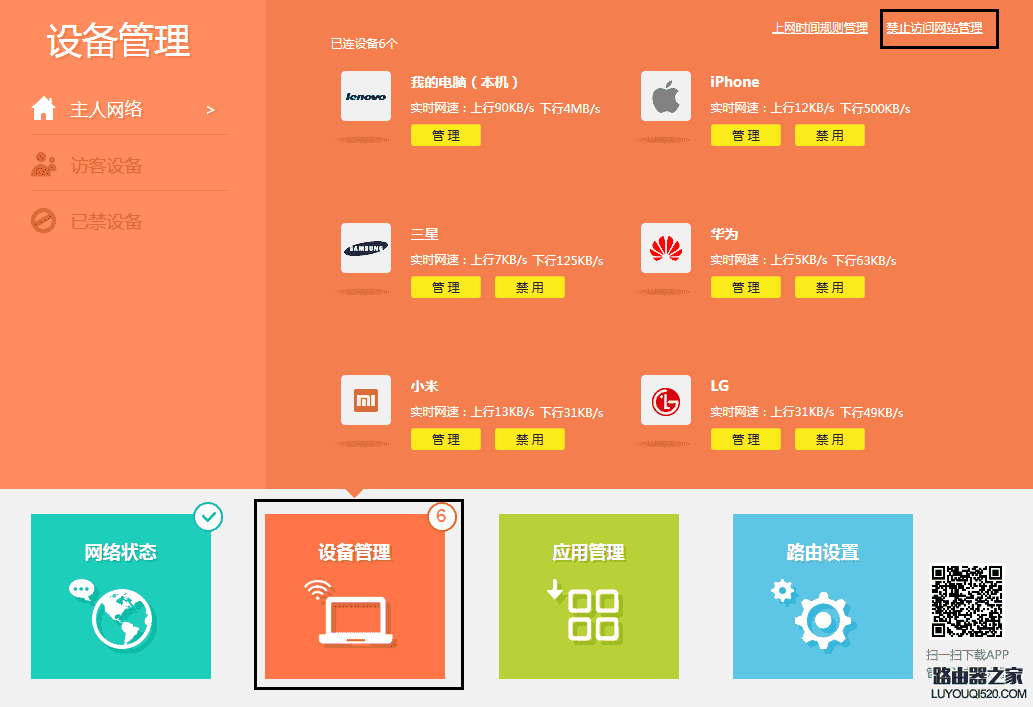Click the laptop wifi icon in 设备管理 tile
Image resolution: width=1033 pixels, height=707 pixels.
[349, 613]
